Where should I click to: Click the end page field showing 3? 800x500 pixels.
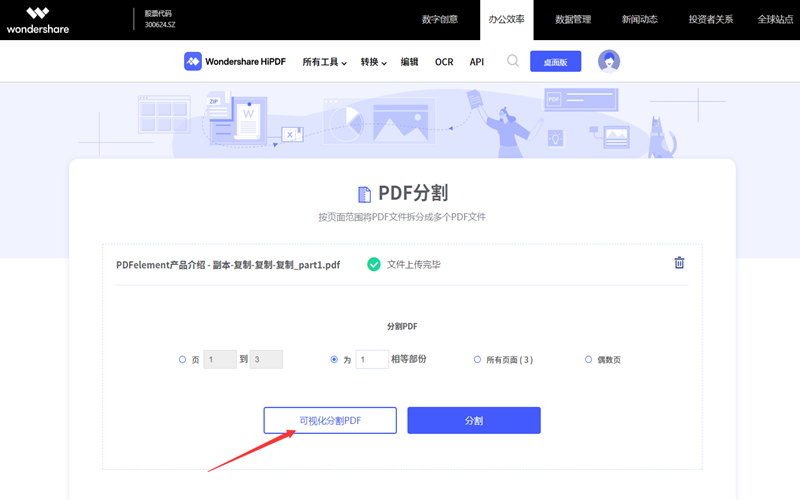click(266, 360)
